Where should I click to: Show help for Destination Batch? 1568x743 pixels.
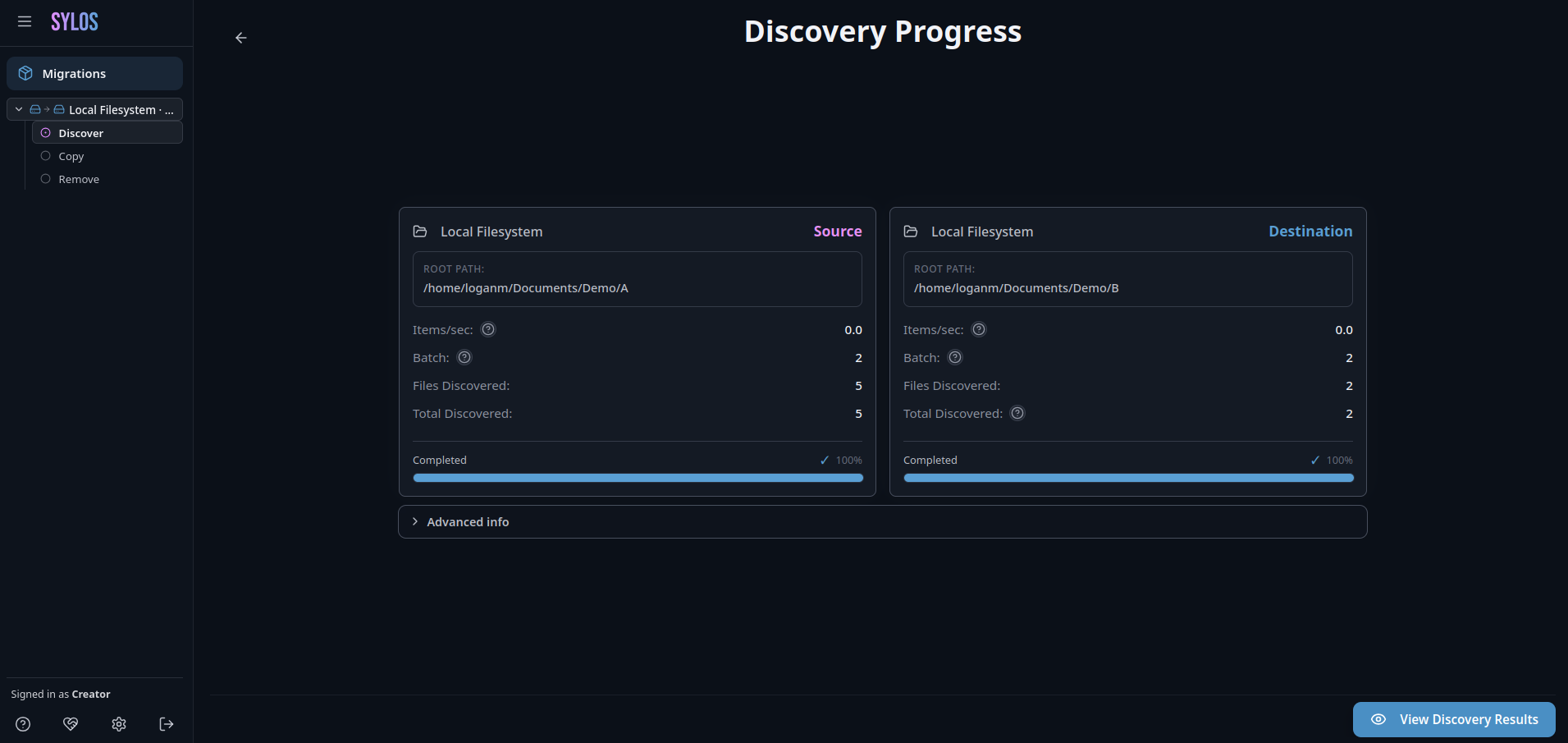955,357
